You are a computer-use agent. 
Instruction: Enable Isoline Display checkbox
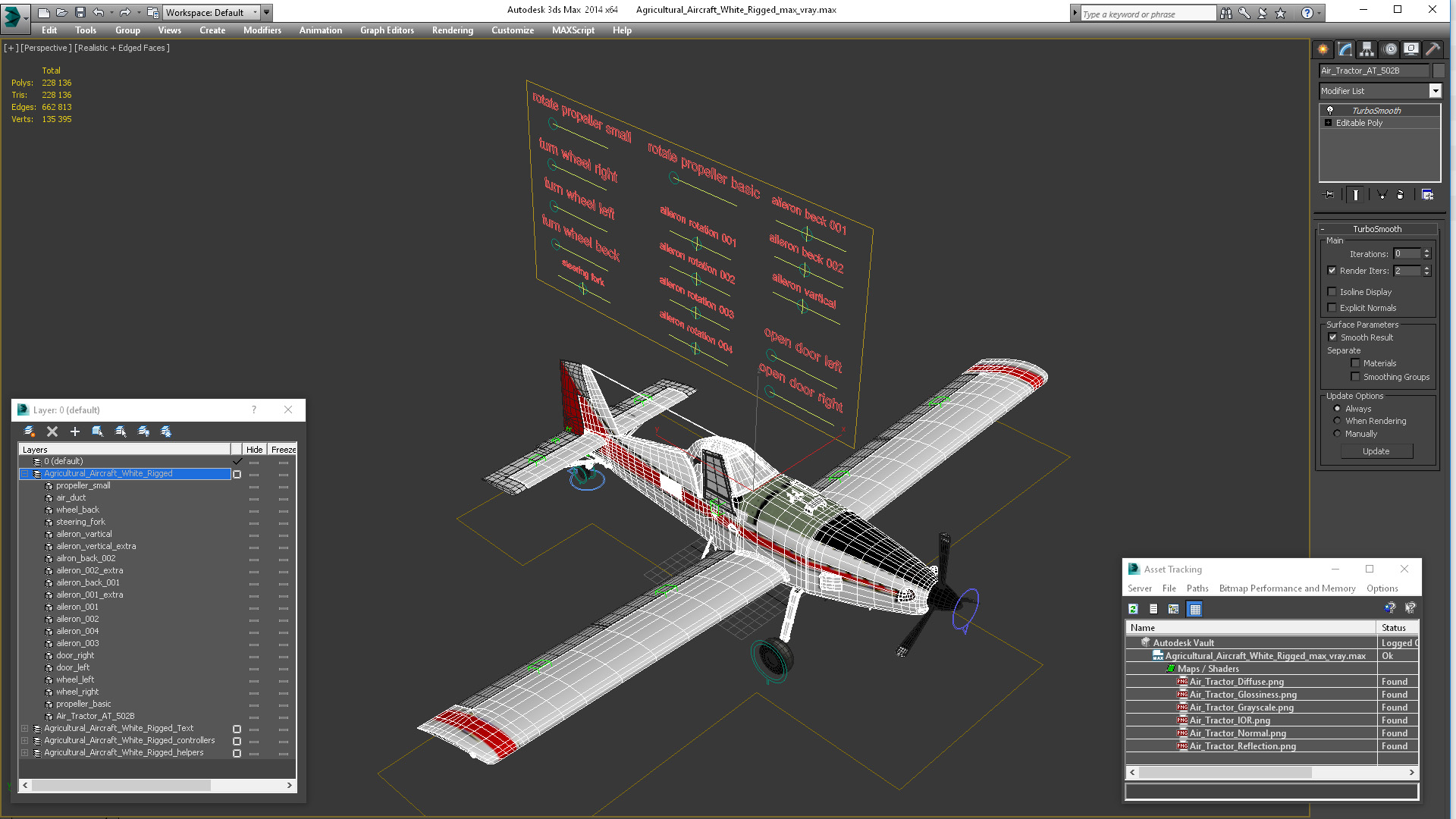1332,292
